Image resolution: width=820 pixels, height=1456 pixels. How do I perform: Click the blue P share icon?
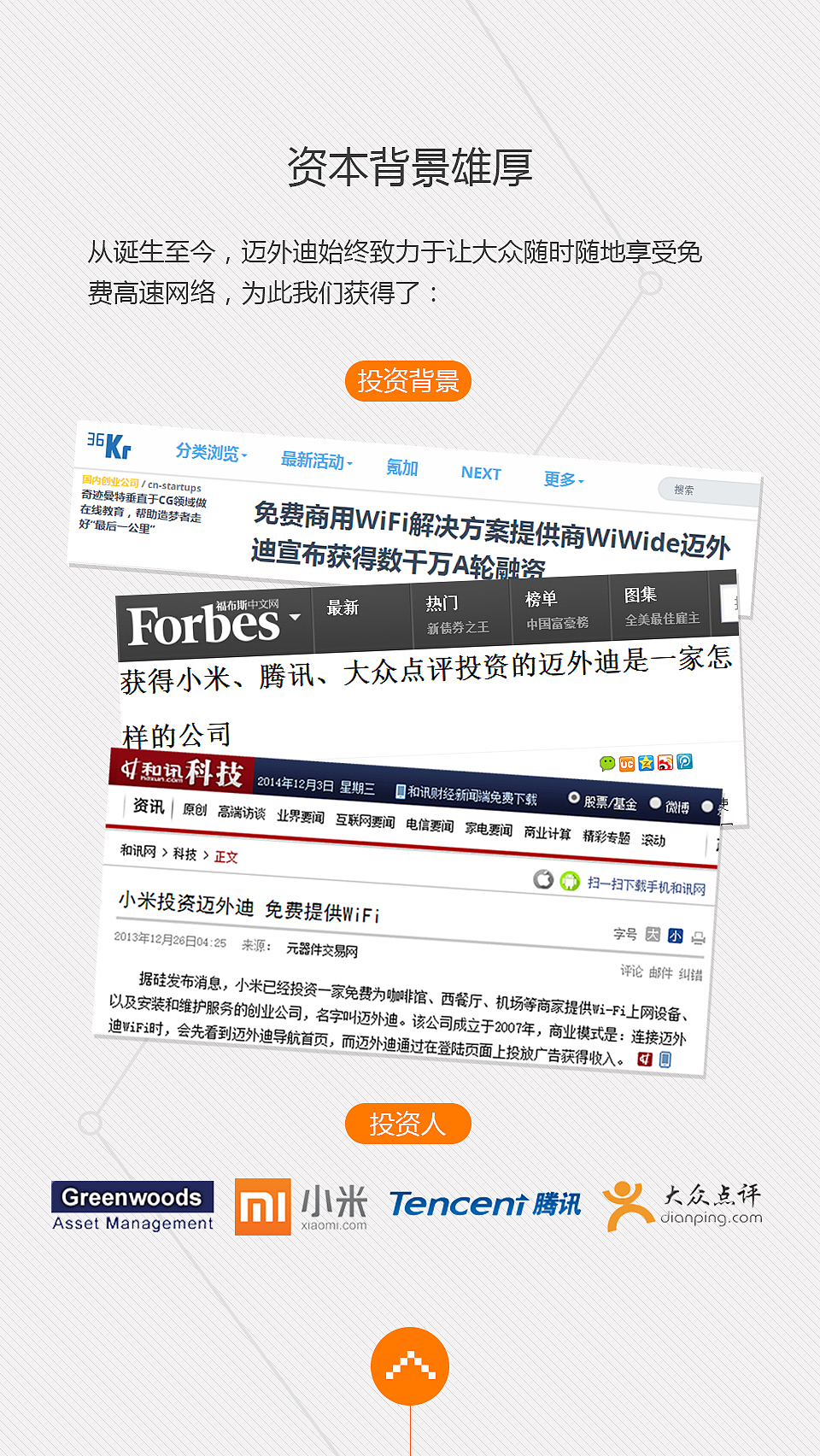pyautogui.click(x=684, y=761)
